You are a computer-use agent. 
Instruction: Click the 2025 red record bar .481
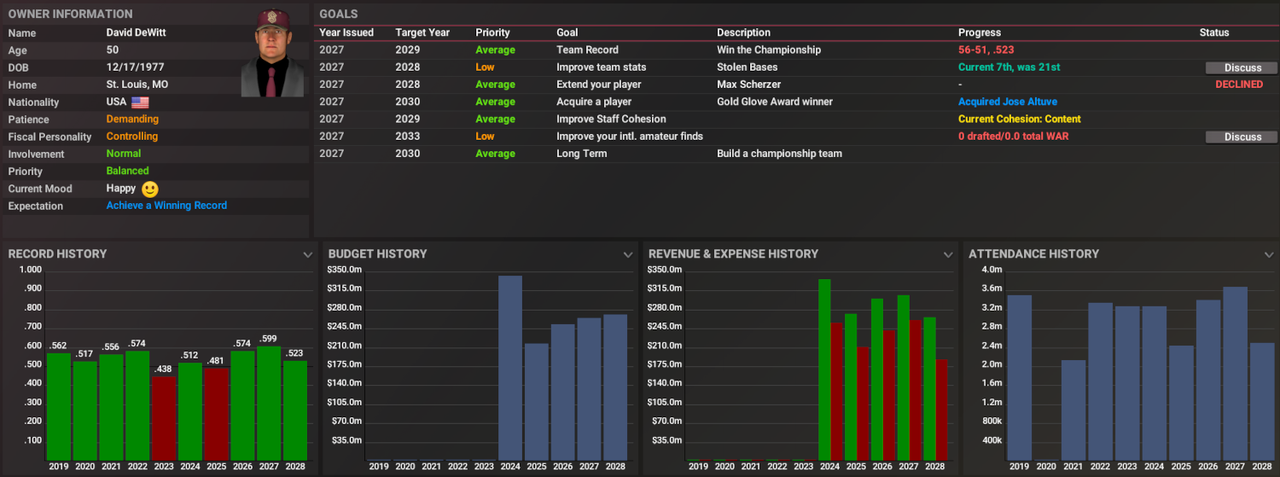tap(215, 414)
